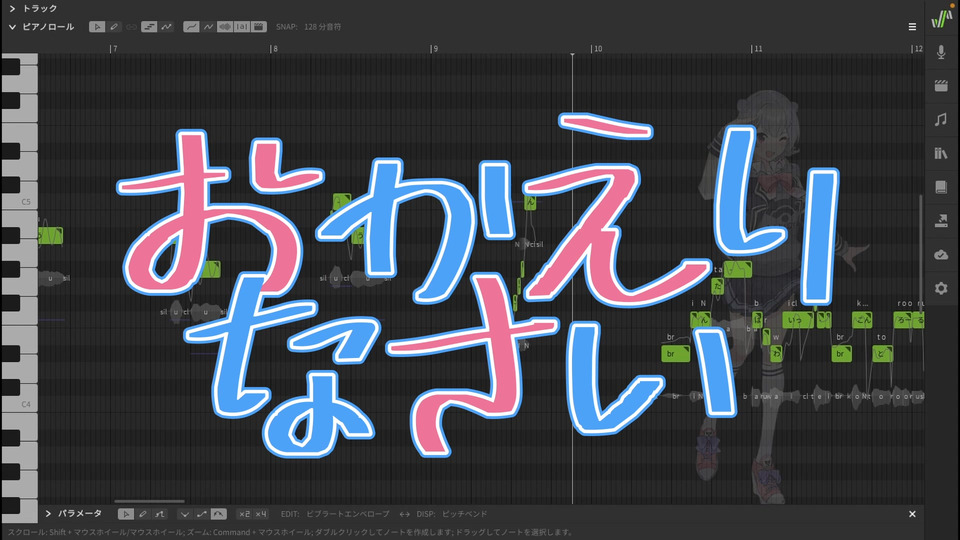Select the parameter pencil tool

(143, 514)
